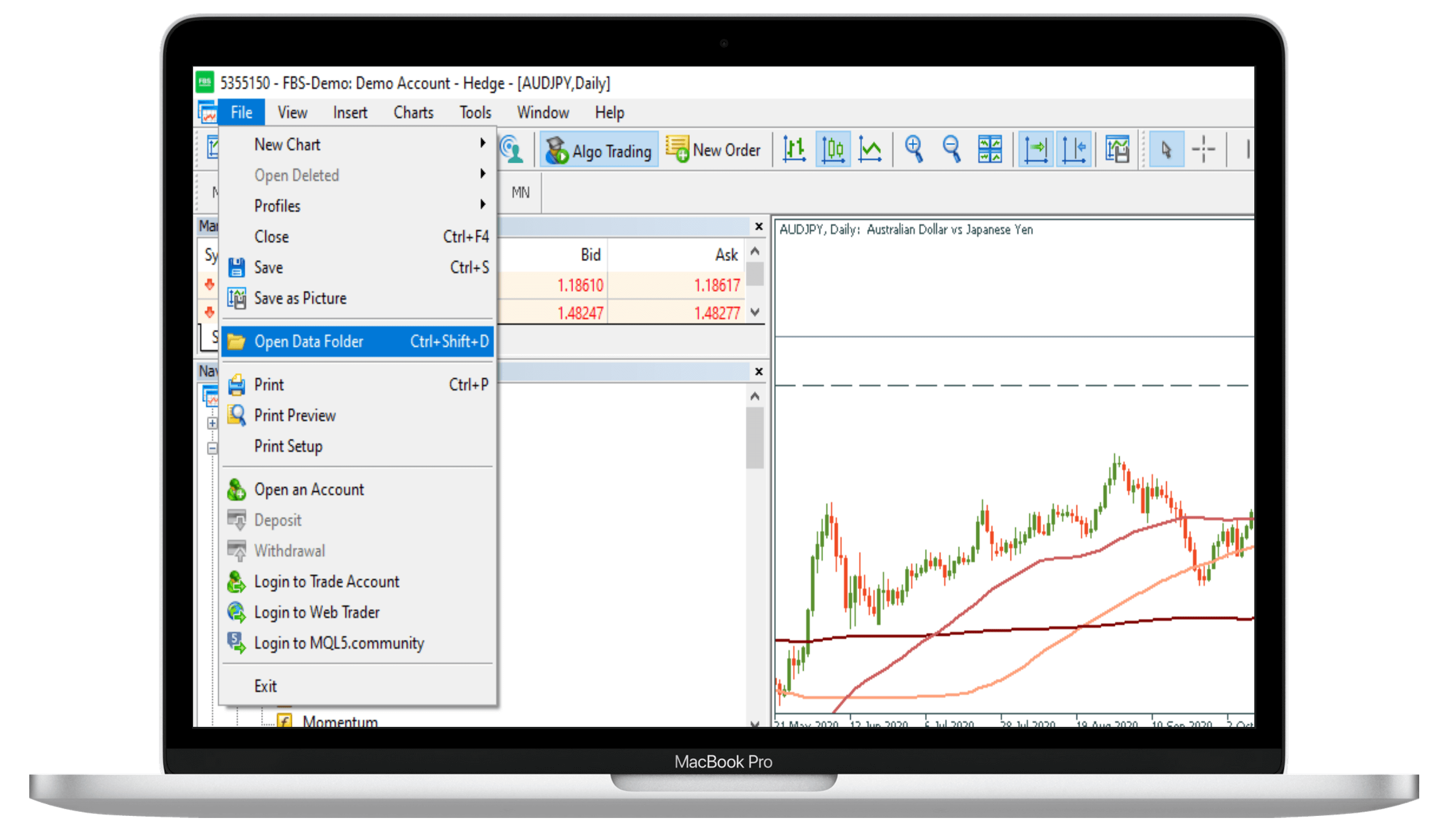Click ask value 1.48277

click(717, 313)
